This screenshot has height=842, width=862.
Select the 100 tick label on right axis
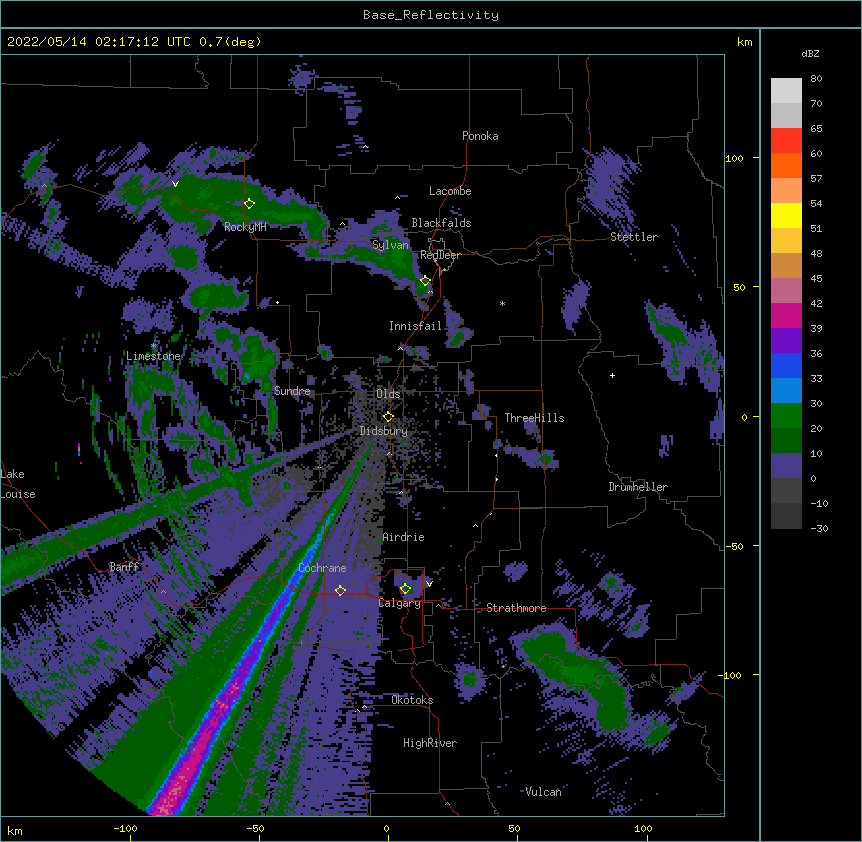click(x=734, y=158)
